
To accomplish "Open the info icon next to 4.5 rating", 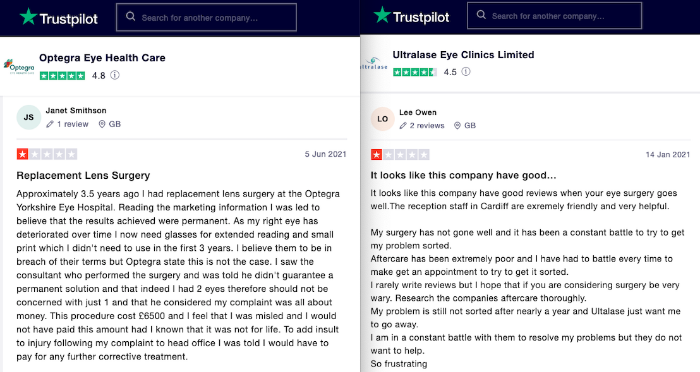I will coord(466,71).
